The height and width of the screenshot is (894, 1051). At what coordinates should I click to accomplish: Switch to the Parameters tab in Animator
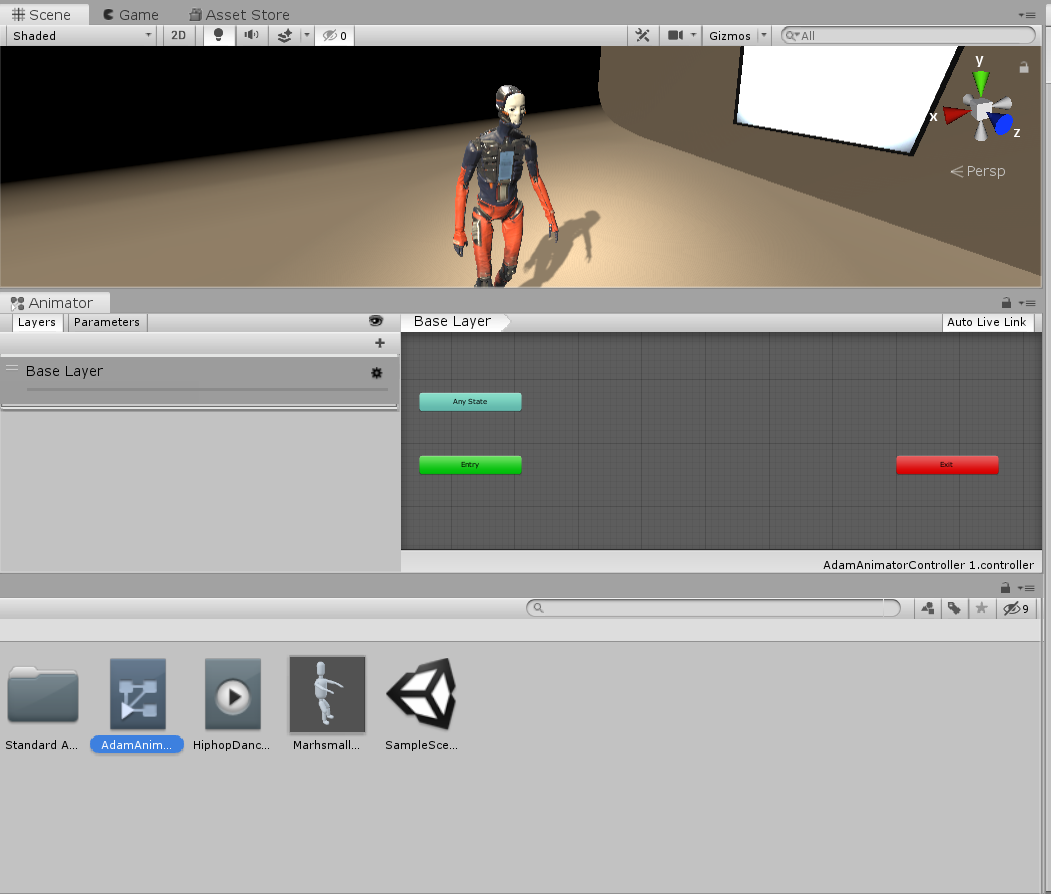(x=107, y=322)
